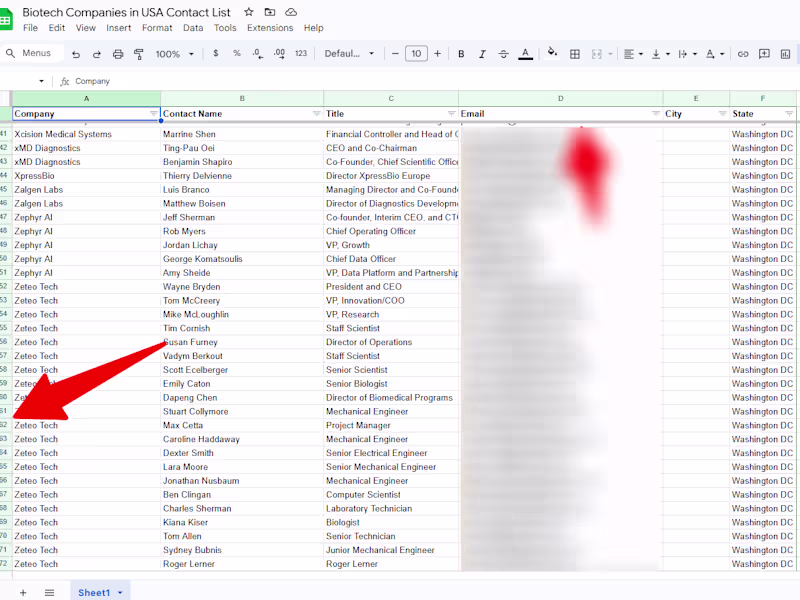Select the Format as currency icon
Screen dimensions: 800x600
point(215,53)
